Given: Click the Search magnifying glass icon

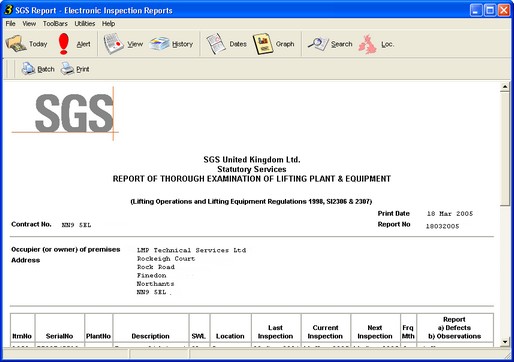Looking at the screenshot, I should coord(318,44).
